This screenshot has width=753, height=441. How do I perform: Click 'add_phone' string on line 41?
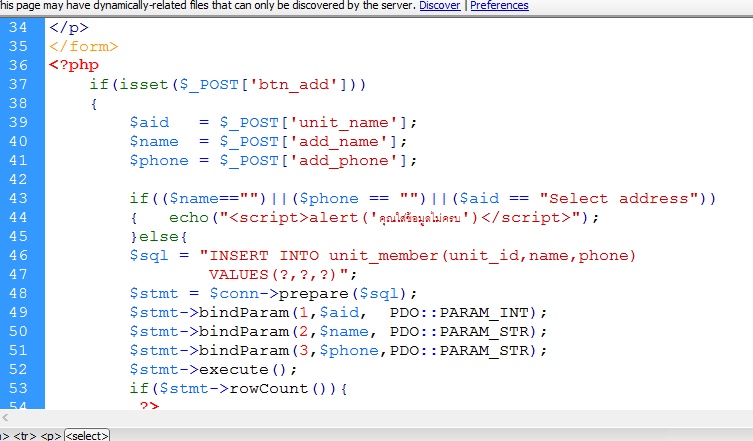[344, 160]
